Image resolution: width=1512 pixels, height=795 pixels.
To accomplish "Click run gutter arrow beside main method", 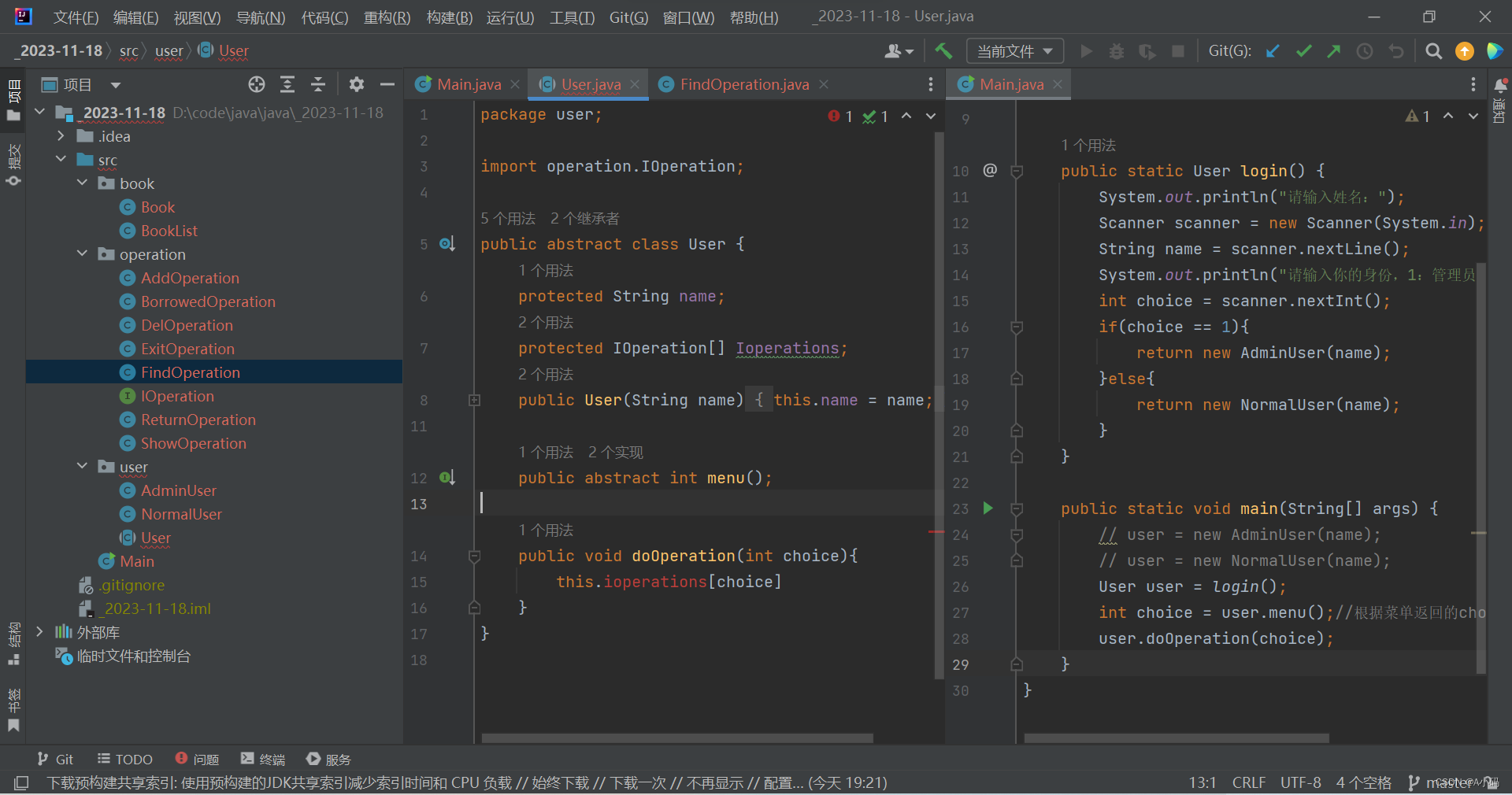I will tap(988, 508).
